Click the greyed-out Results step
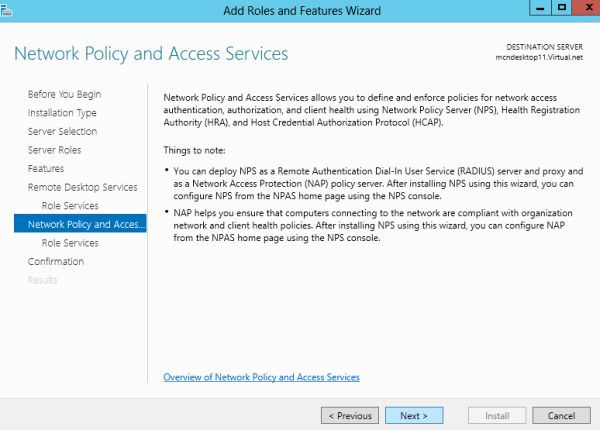Screen dimensions: 600x430 (43, 280)
